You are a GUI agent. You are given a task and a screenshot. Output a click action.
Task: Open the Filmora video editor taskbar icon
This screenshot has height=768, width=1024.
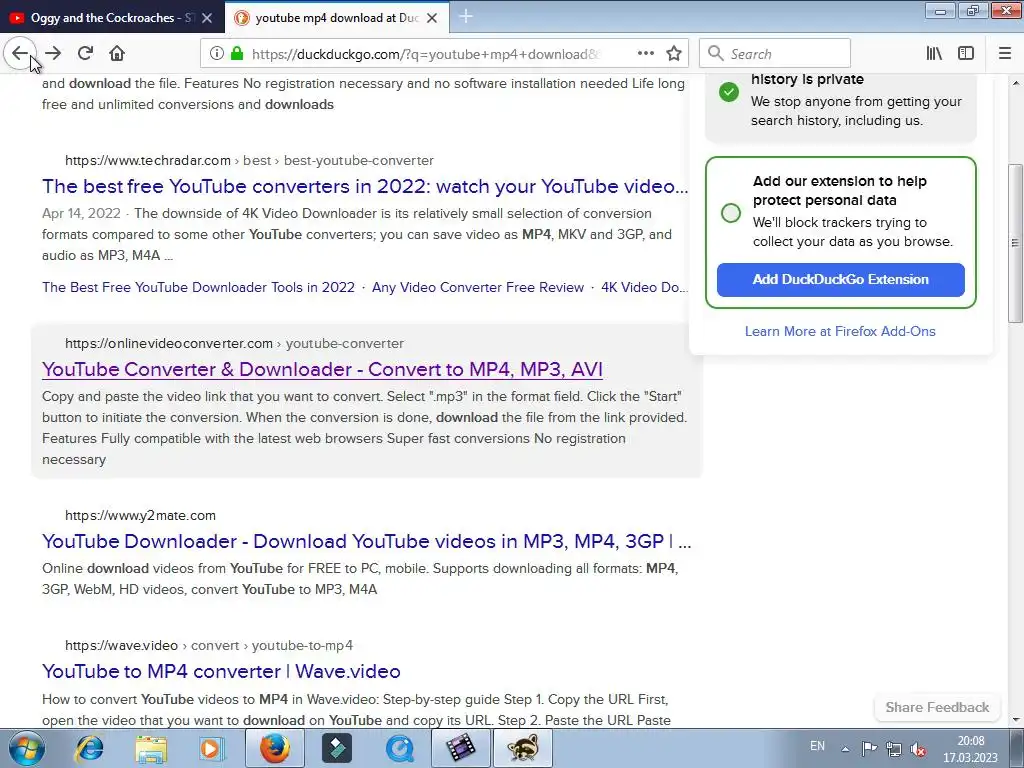coord(336,748)
